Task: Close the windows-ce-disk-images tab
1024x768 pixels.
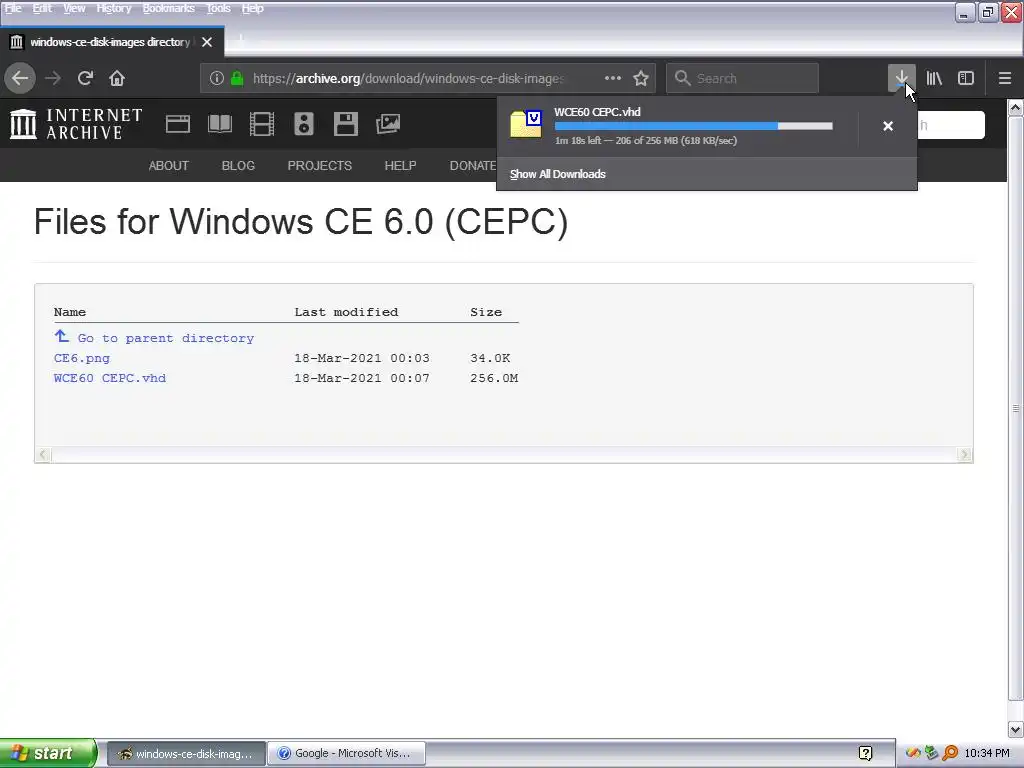Action: pos(207,42)
